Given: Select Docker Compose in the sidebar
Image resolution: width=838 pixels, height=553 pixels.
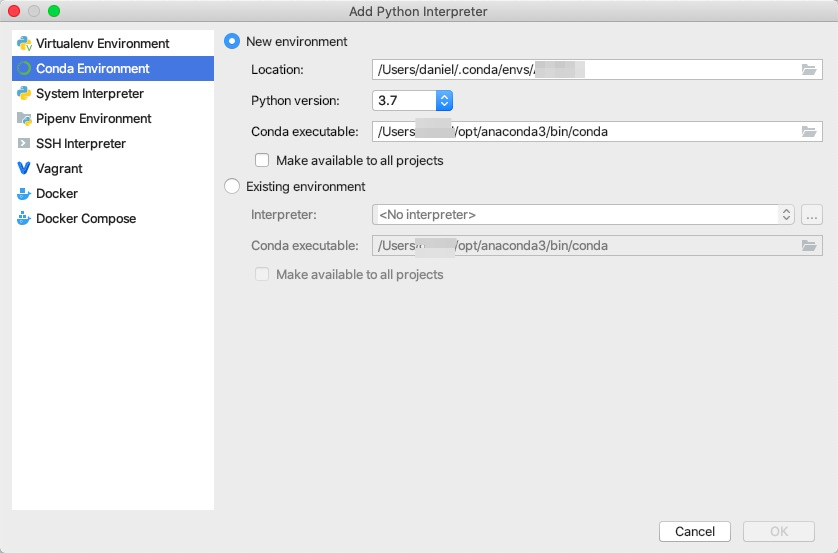Looking at the screenshot, I should tap(86, 219).
